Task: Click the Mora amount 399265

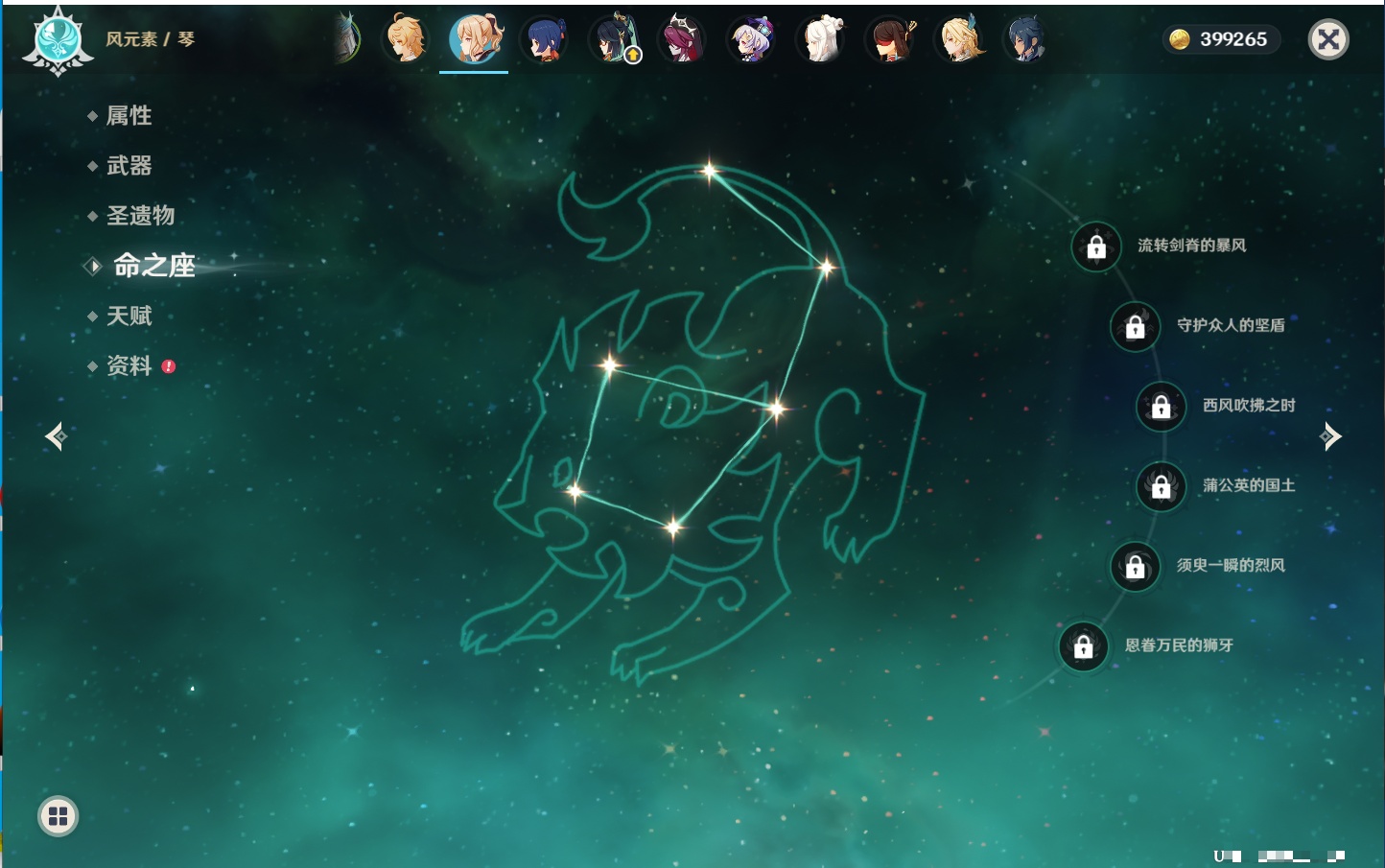Action: (1233, 39)
